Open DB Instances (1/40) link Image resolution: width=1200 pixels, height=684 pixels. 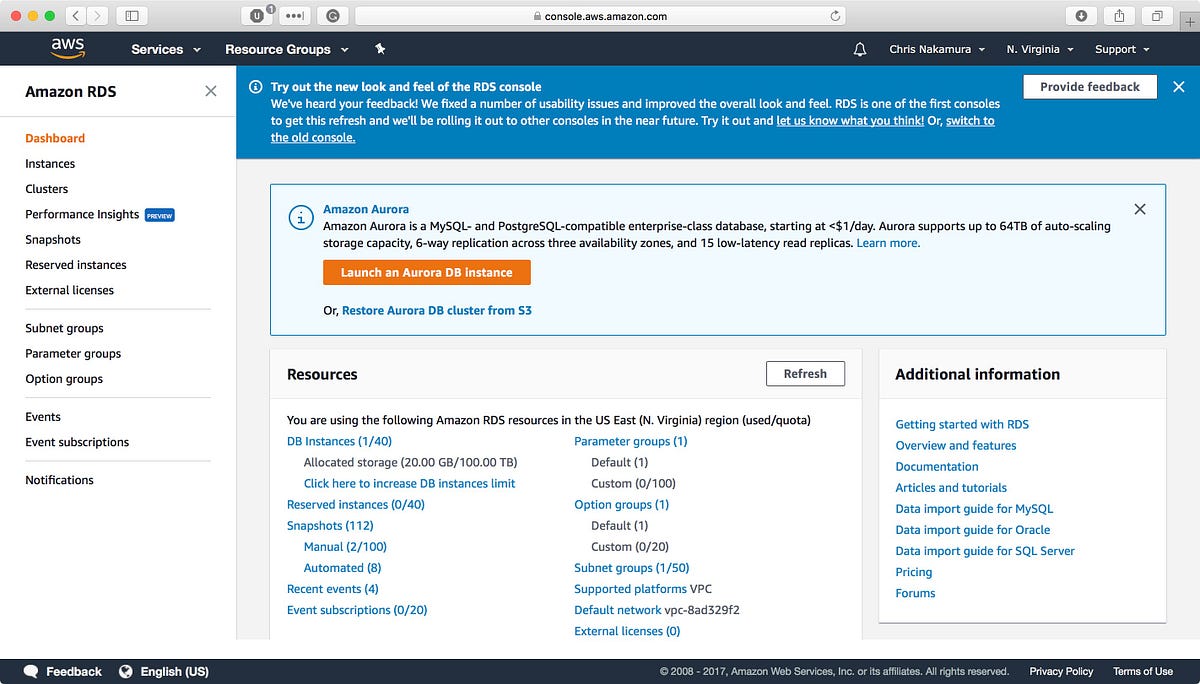339,441
